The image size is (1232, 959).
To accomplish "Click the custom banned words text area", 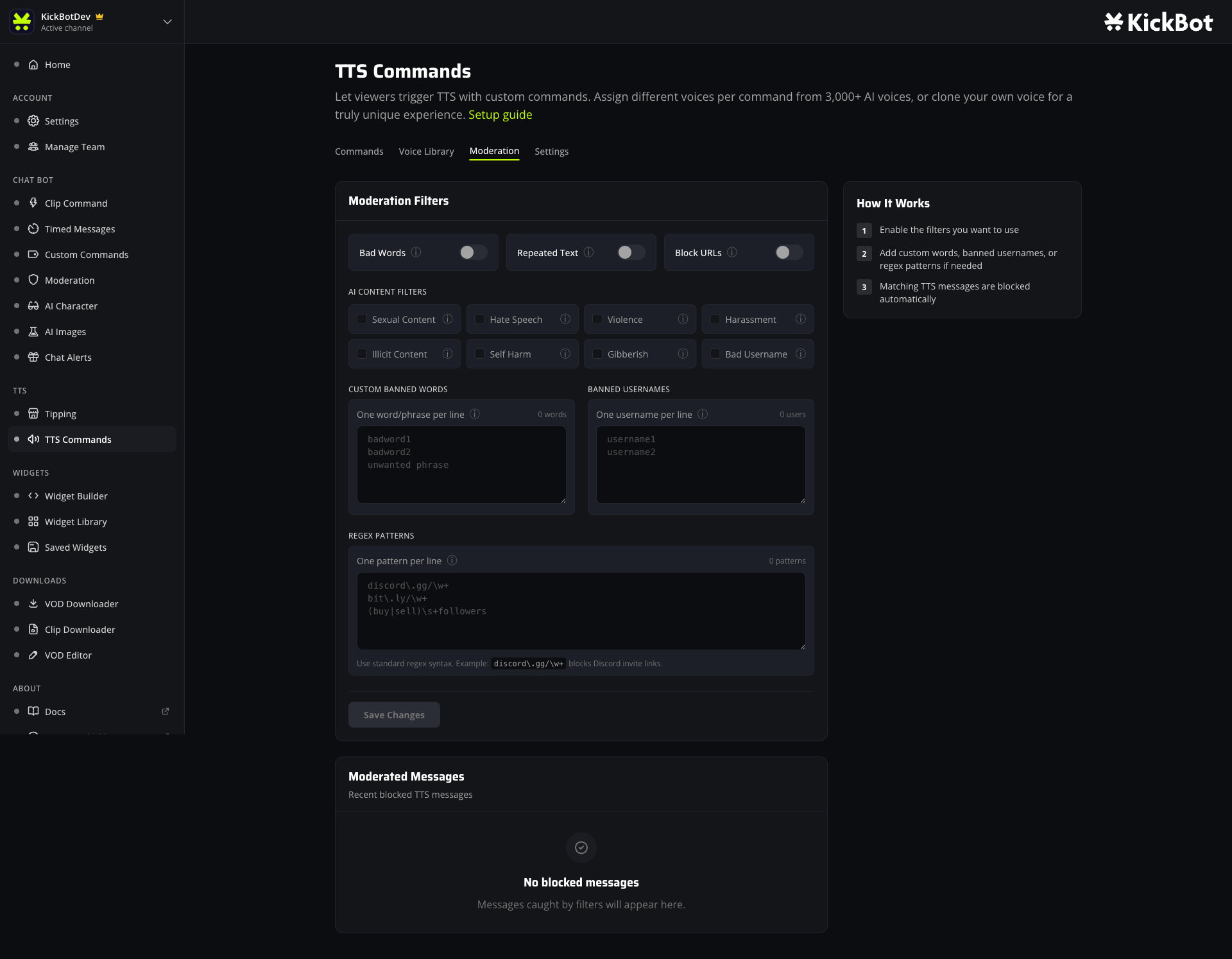I will pos(461,465).
